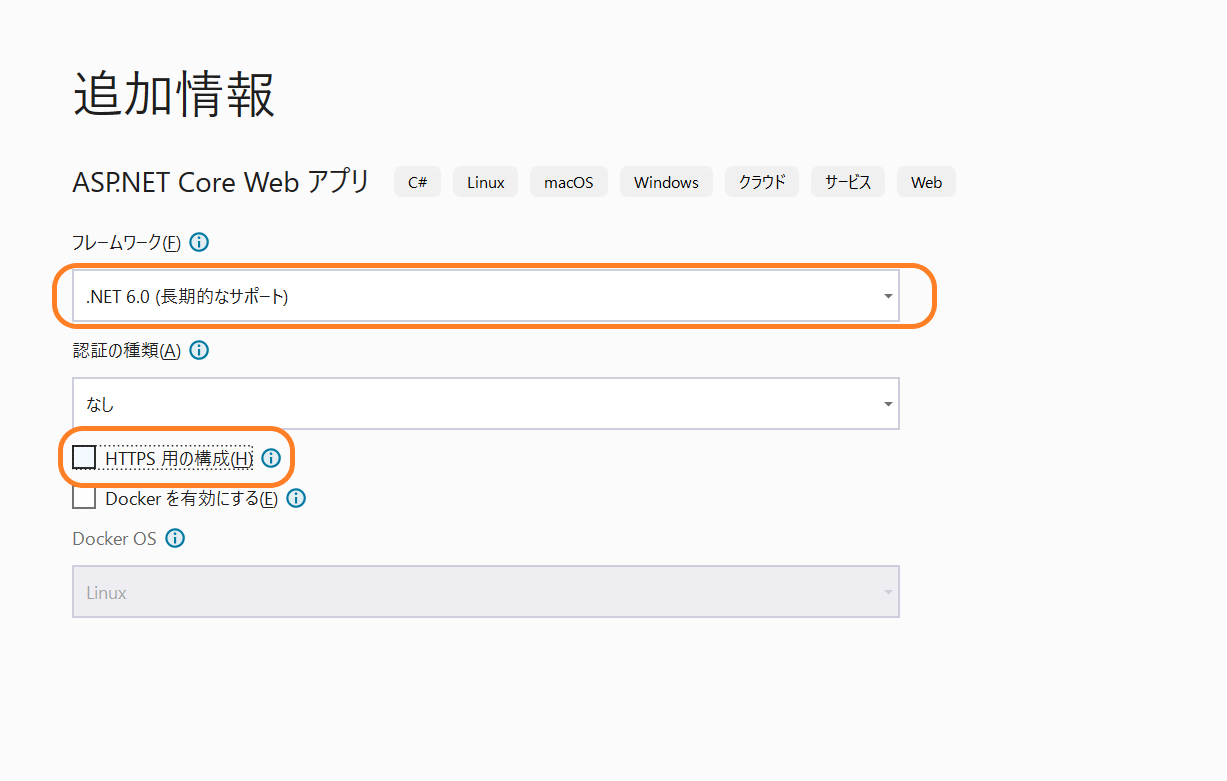This screenshot has width=1227, height=781.
Task: Click the info icon next to Docker を有効にする
Action: pyautogui.click(x=296, y=498)
